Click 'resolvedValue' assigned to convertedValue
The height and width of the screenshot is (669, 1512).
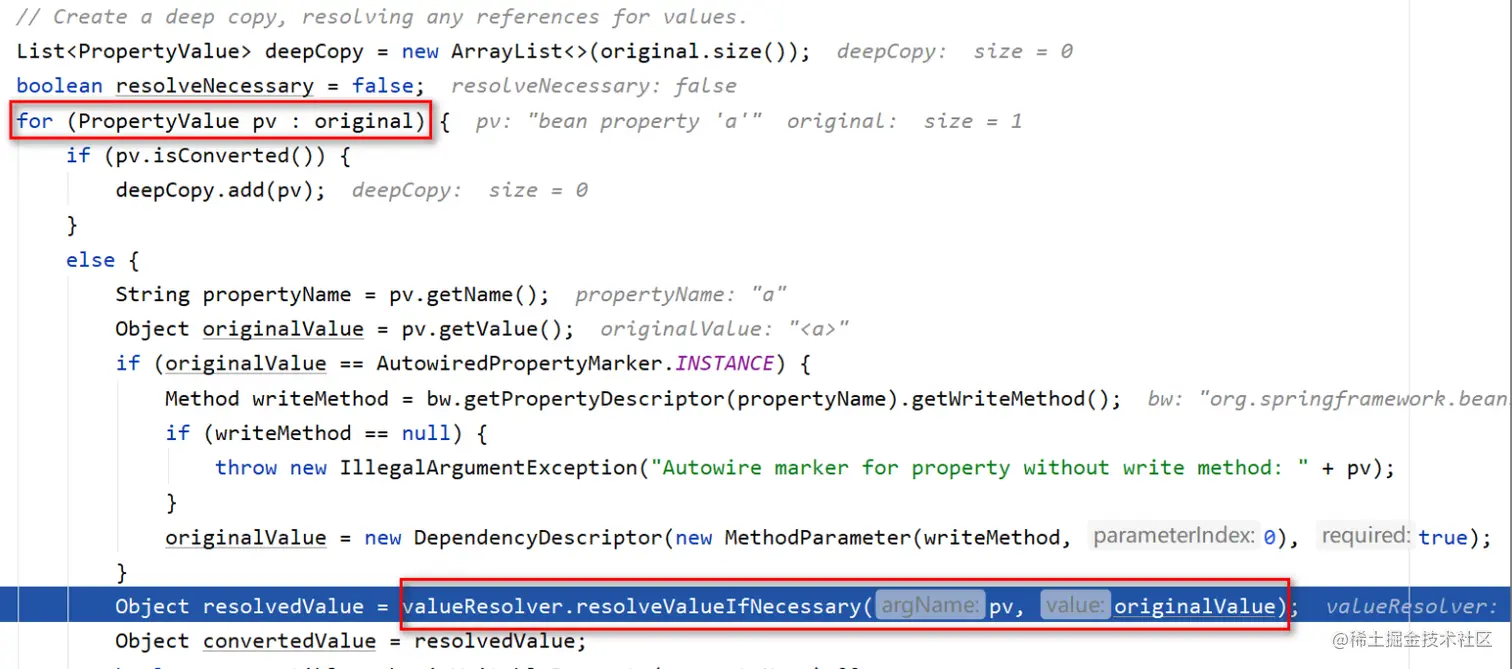(x=495, y=640)
